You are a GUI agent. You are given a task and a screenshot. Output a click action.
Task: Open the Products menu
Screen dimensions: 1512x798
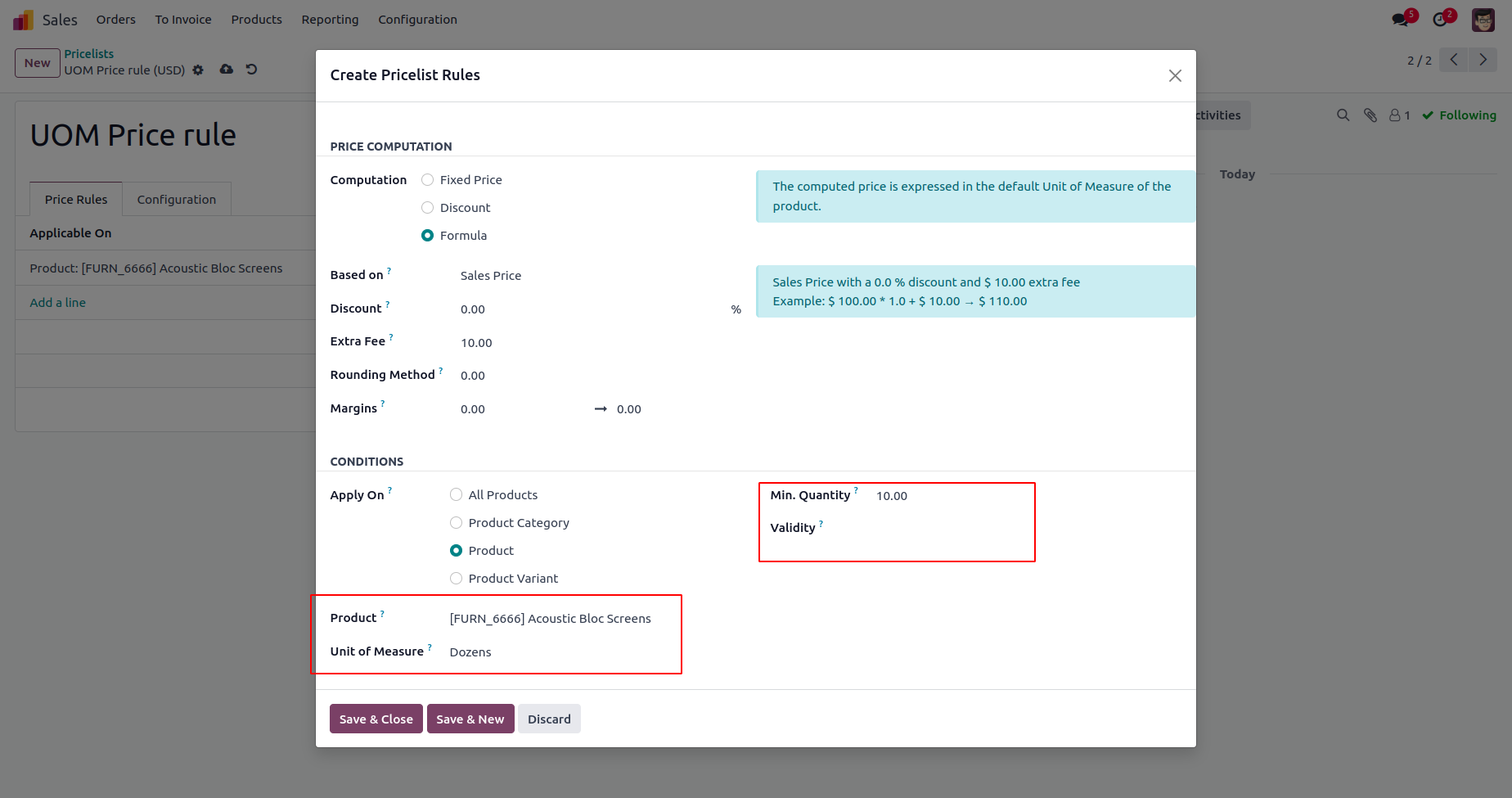coord(256,20)
